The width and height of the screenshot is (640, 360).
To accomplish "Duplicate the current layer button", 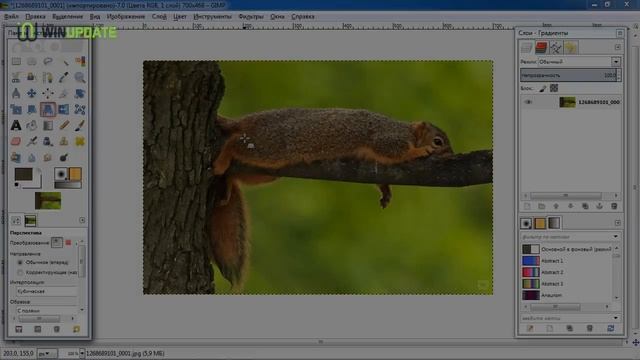I will 585,207.
